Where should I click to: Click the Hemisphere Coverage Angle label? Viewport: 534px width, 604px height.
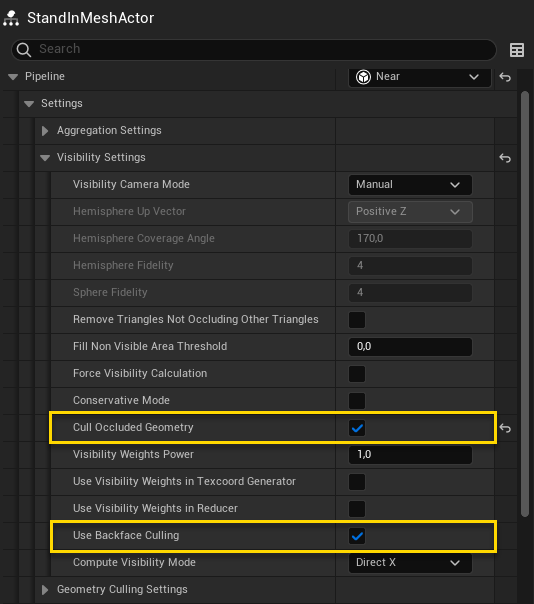144,238
